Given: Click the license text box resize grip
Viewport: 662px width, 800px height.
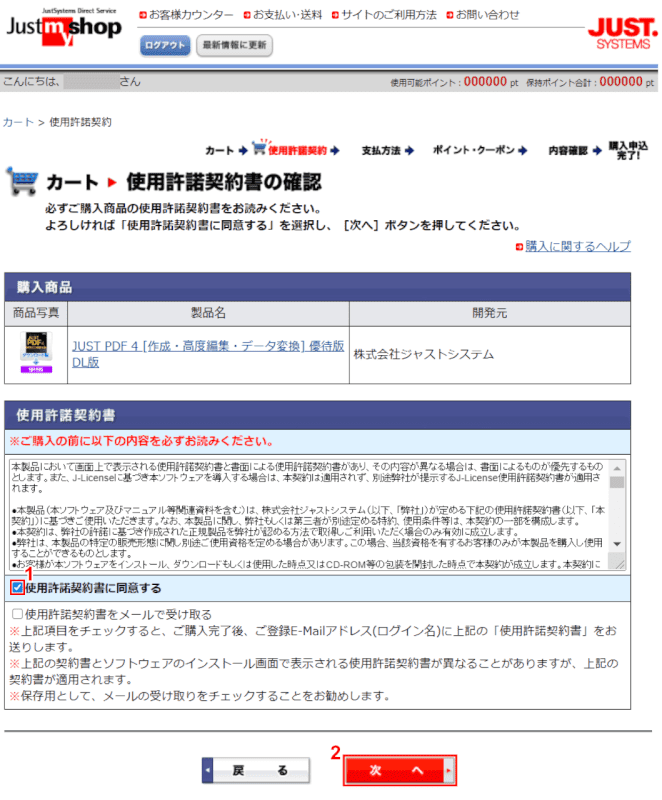Looking at the screenshot, I should pyautogui.click(x=620, y=564).
